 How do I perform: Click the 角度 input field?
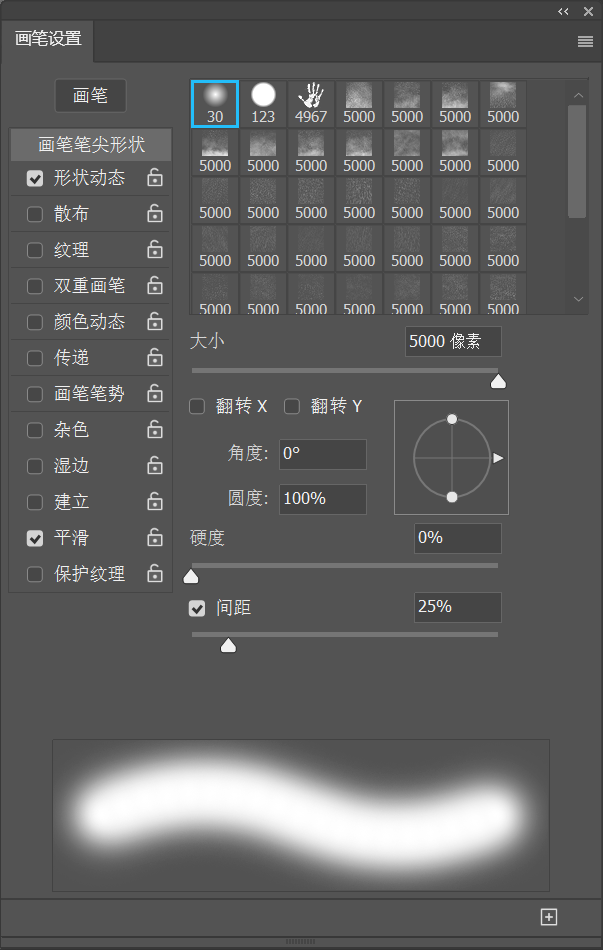(x=322, y=454)
